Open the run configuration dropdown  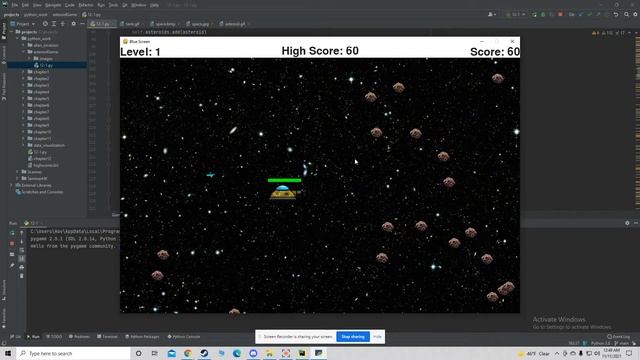[x=516, y=14]
